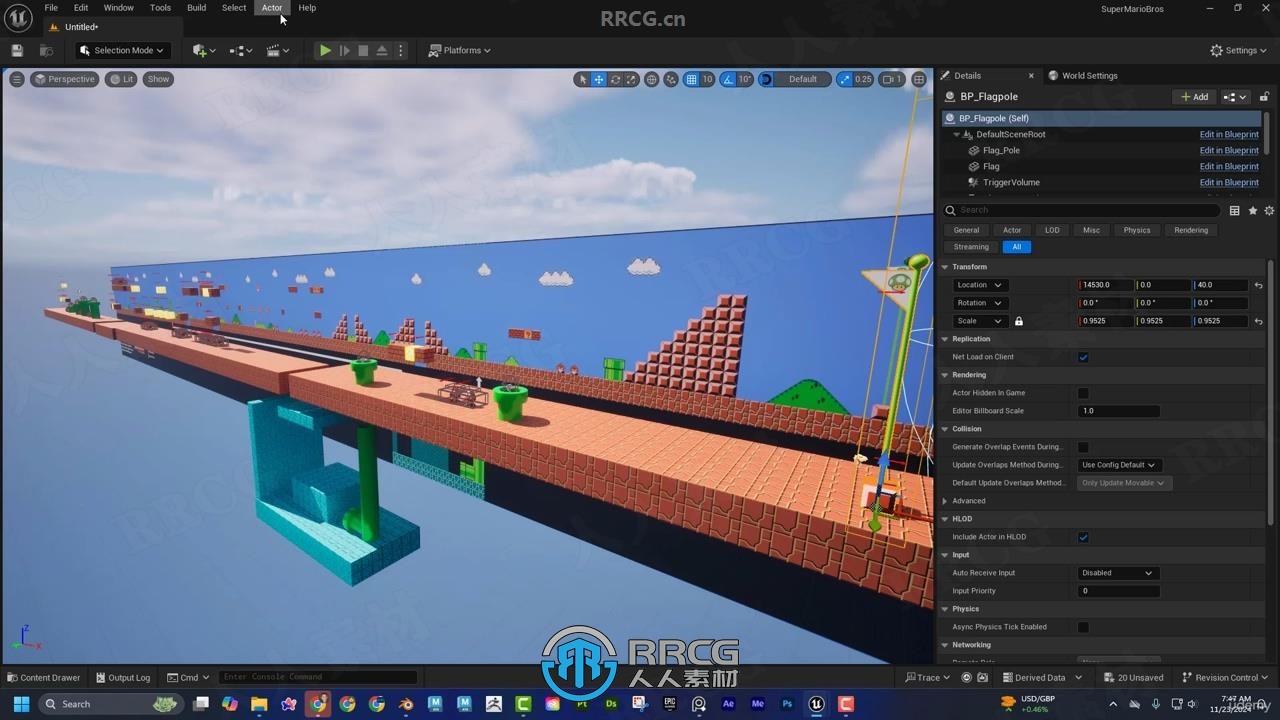The image size is (1280, 720).
Task: Open the Build menu
Action: click(197, 8)
